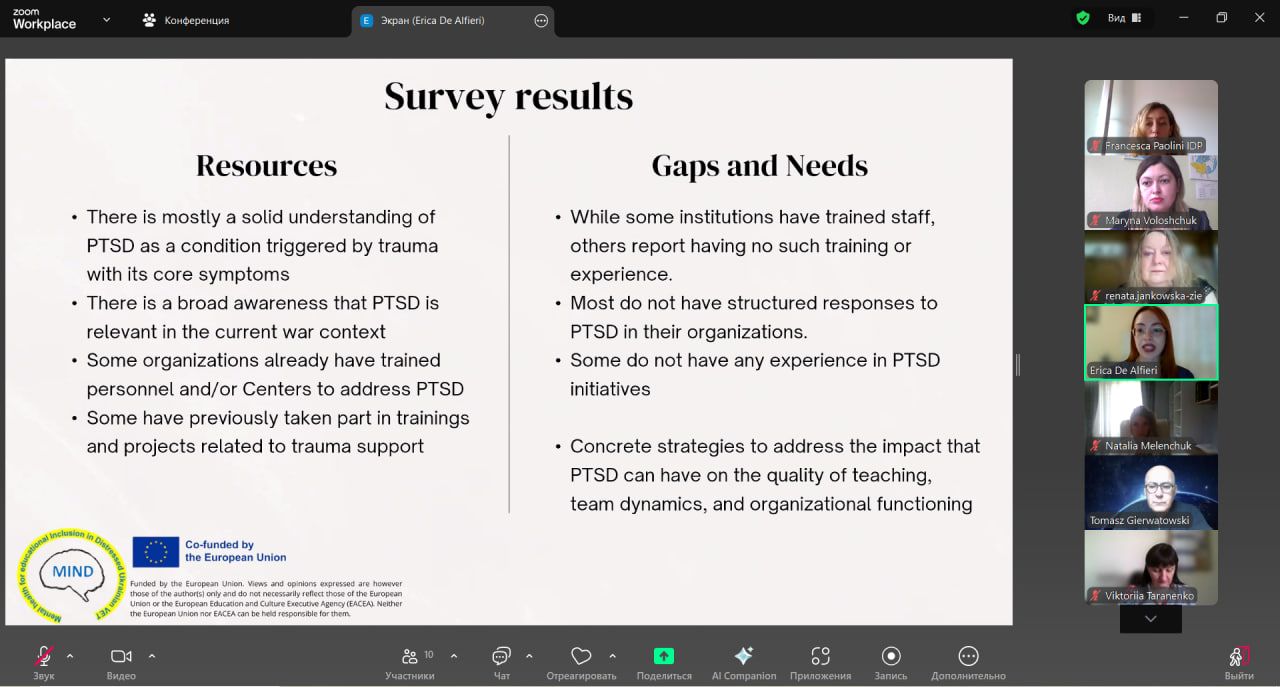Expand video options arrow next to Видео

click(152, 656)
